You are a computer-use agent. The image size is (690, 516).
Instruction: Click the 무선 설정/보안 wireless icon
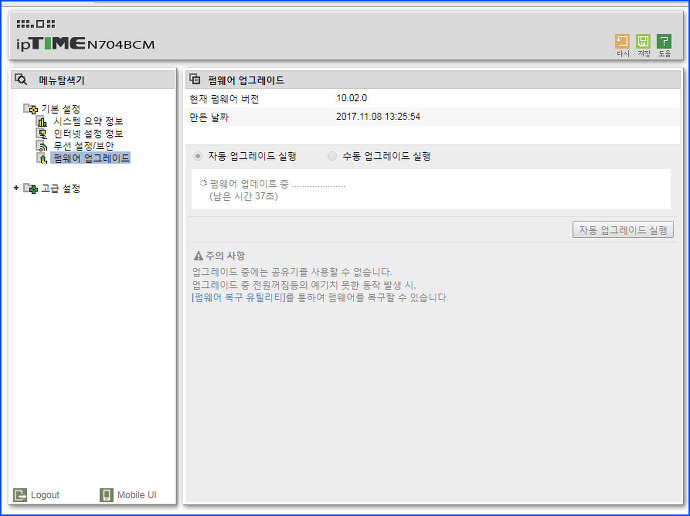[x=42, y=146]
